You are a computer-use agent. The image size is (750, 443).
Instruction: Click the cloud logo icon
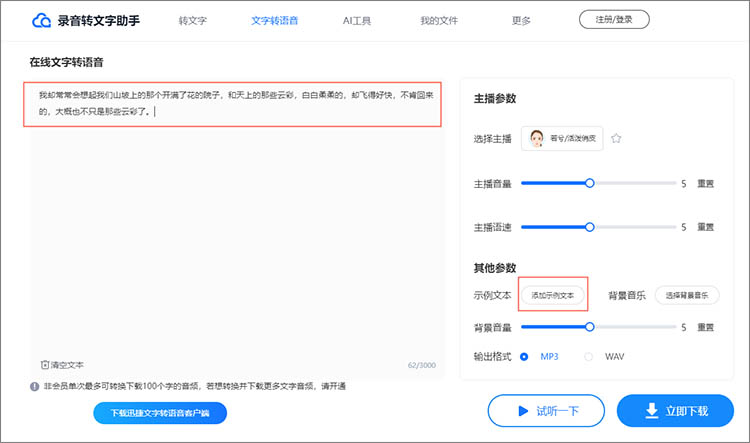point(41,21)
